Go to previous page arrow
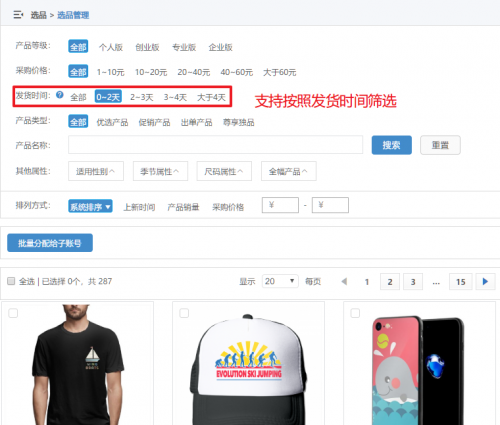 coord(344,282)
